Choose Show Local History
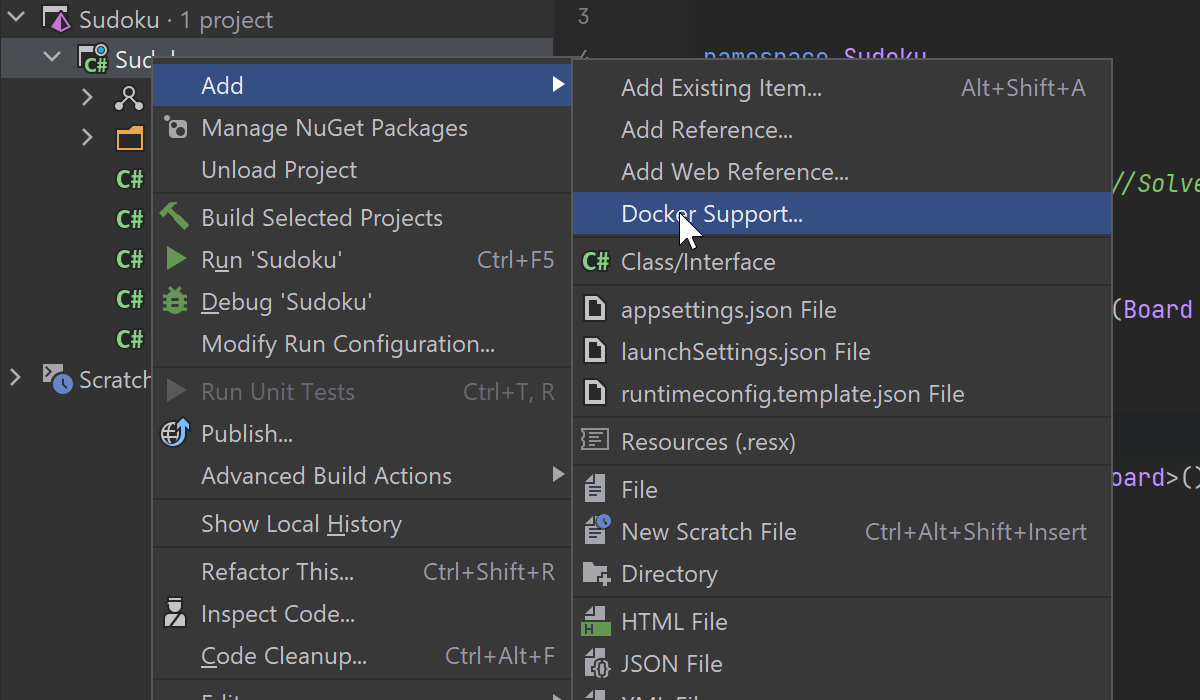This screenshot has height=700, width=1200. (362, 524)
